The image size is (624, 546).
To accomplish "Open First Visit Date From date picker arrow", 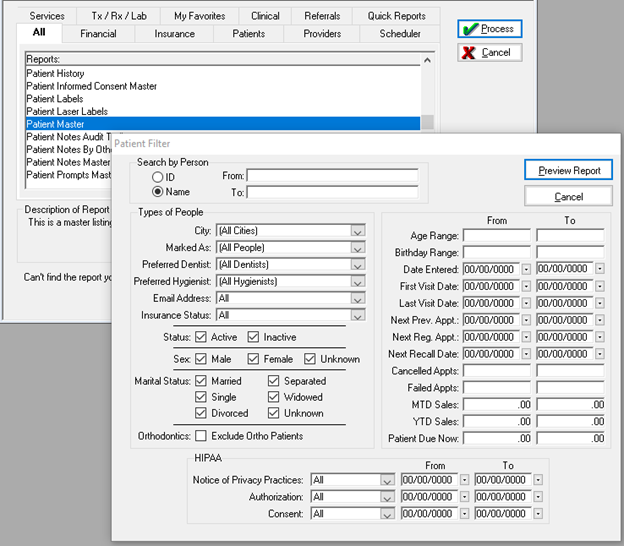I will click(526, 287).
